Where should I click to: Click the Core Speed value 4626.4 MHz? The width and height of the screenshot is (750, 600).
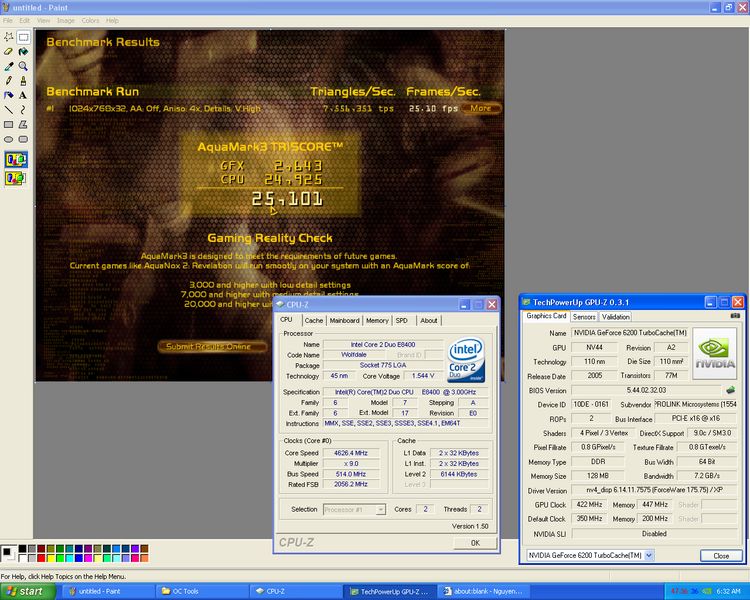pos(351,453)
